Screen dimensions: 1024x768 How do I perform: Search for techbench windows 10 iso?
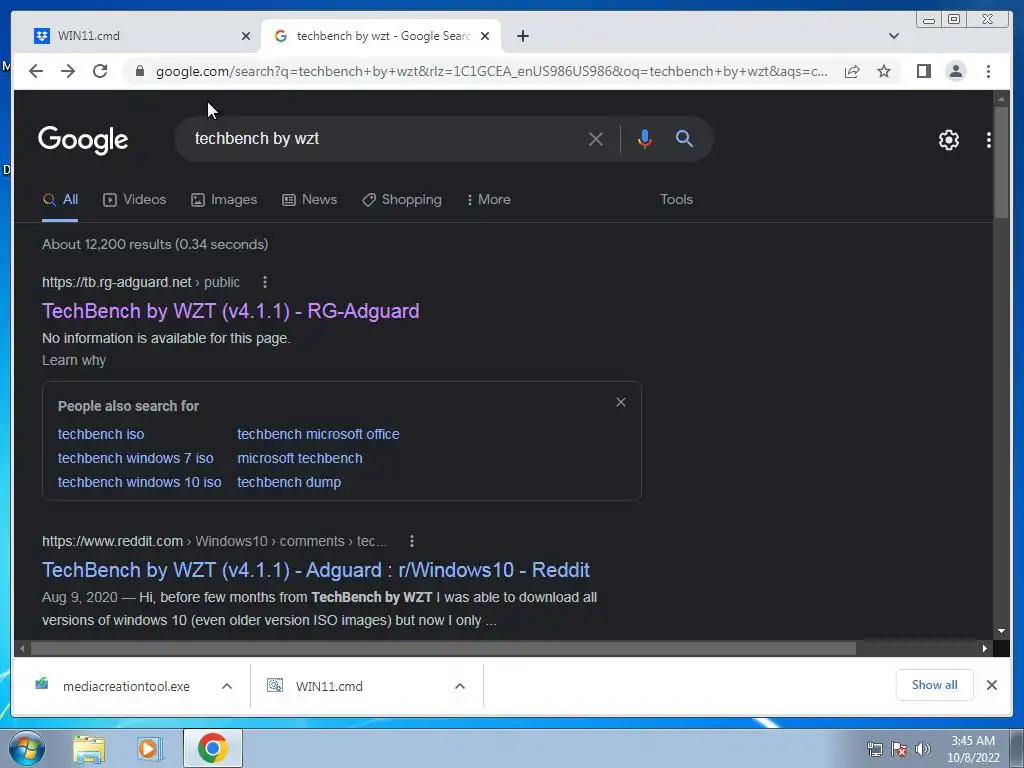139,482
